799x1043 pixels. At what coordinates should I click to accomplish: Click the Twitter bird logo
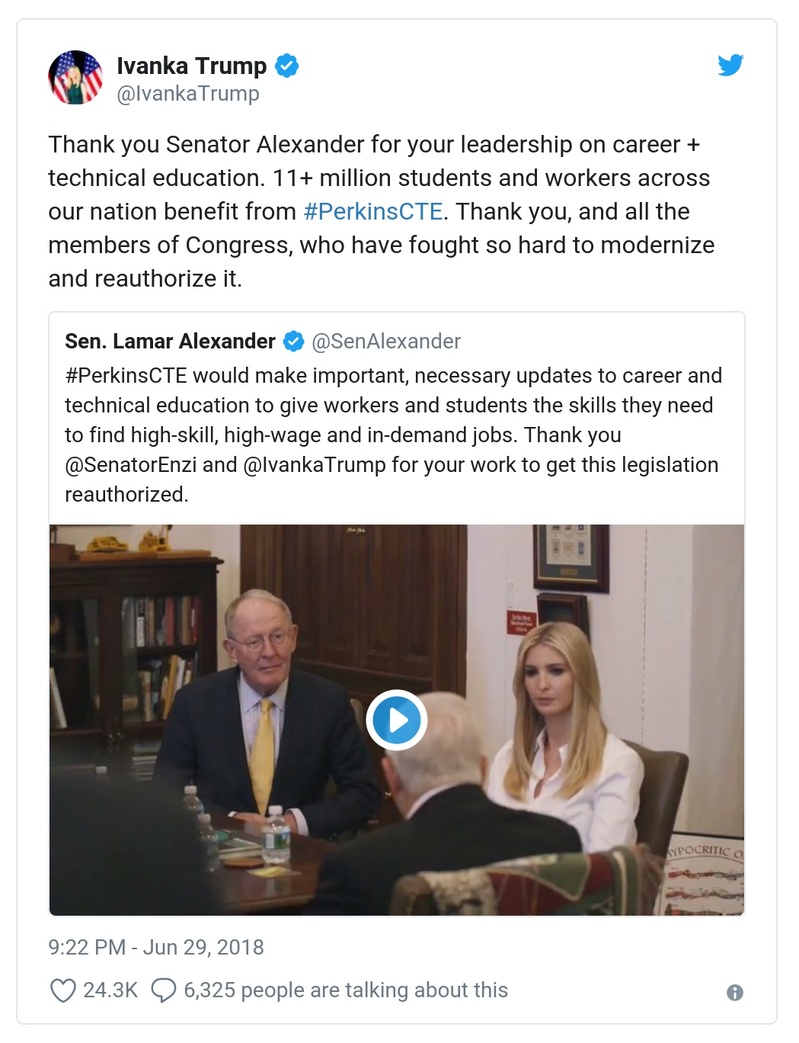tap(731, 66)
